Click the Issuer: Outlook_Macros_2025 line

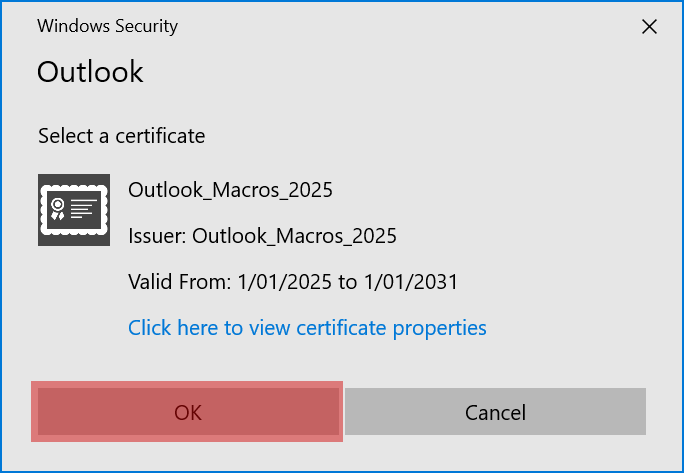(262, 236)
